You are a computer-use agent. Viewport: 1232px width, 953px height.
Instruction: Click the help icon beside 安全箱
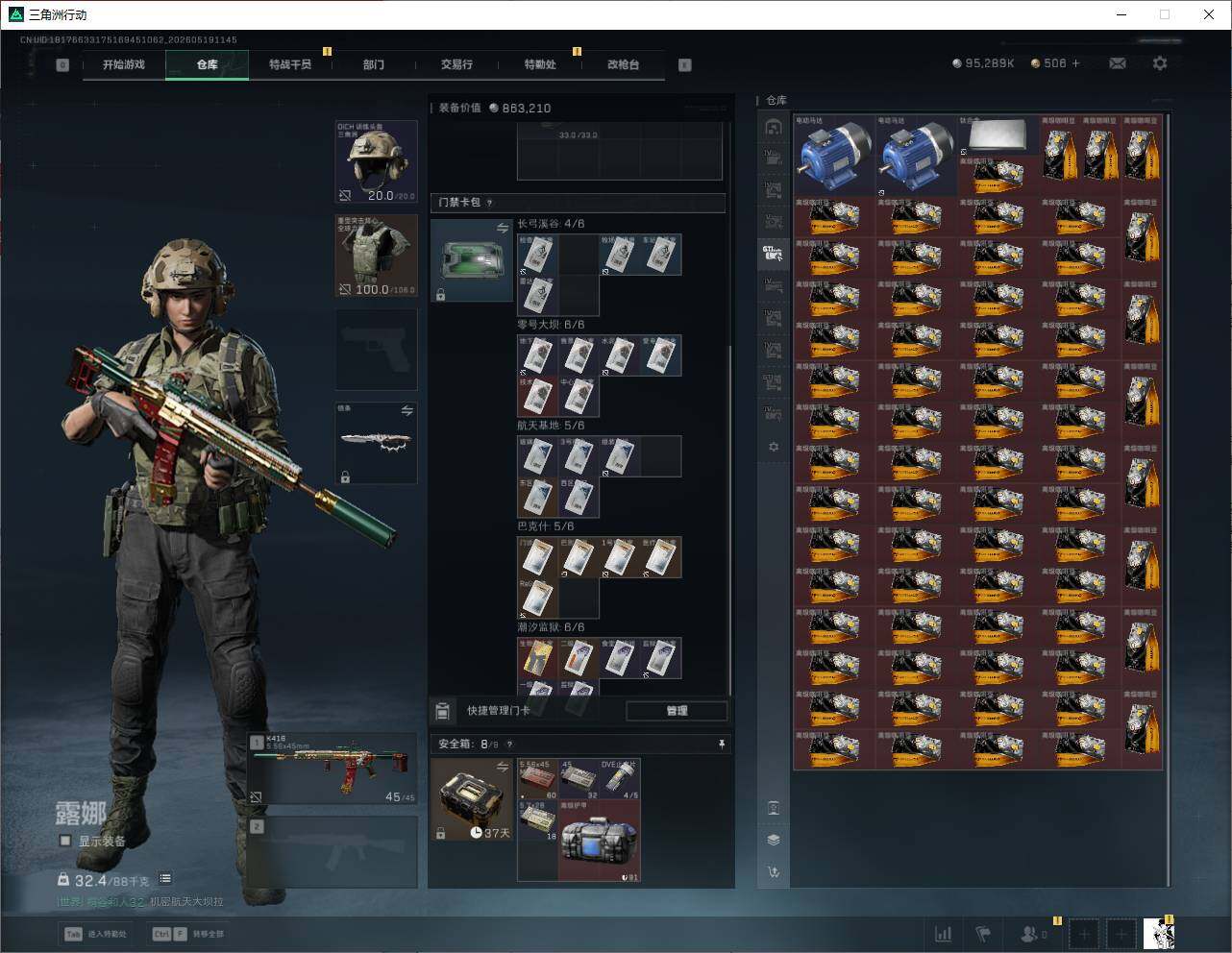click(509, 744)
